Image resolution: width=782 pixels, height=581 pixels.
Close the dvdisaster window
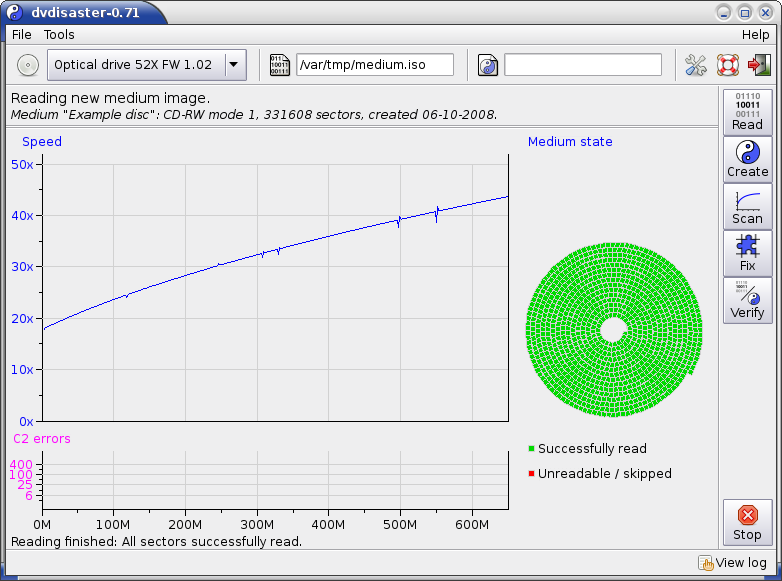click(x=766, y=12)
